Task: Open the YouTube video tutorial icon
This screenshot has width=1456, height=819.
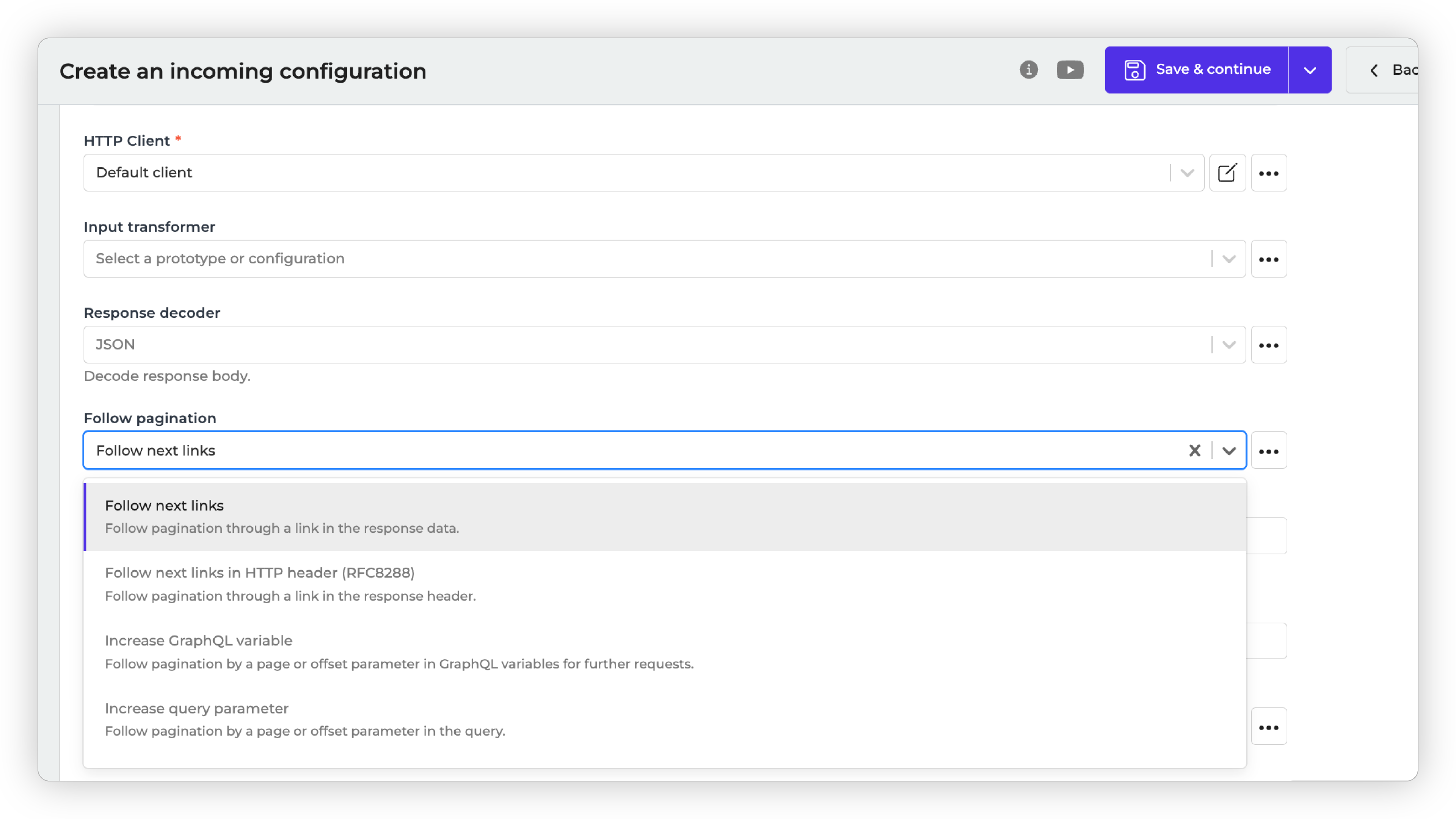Action: [1070, 69]
